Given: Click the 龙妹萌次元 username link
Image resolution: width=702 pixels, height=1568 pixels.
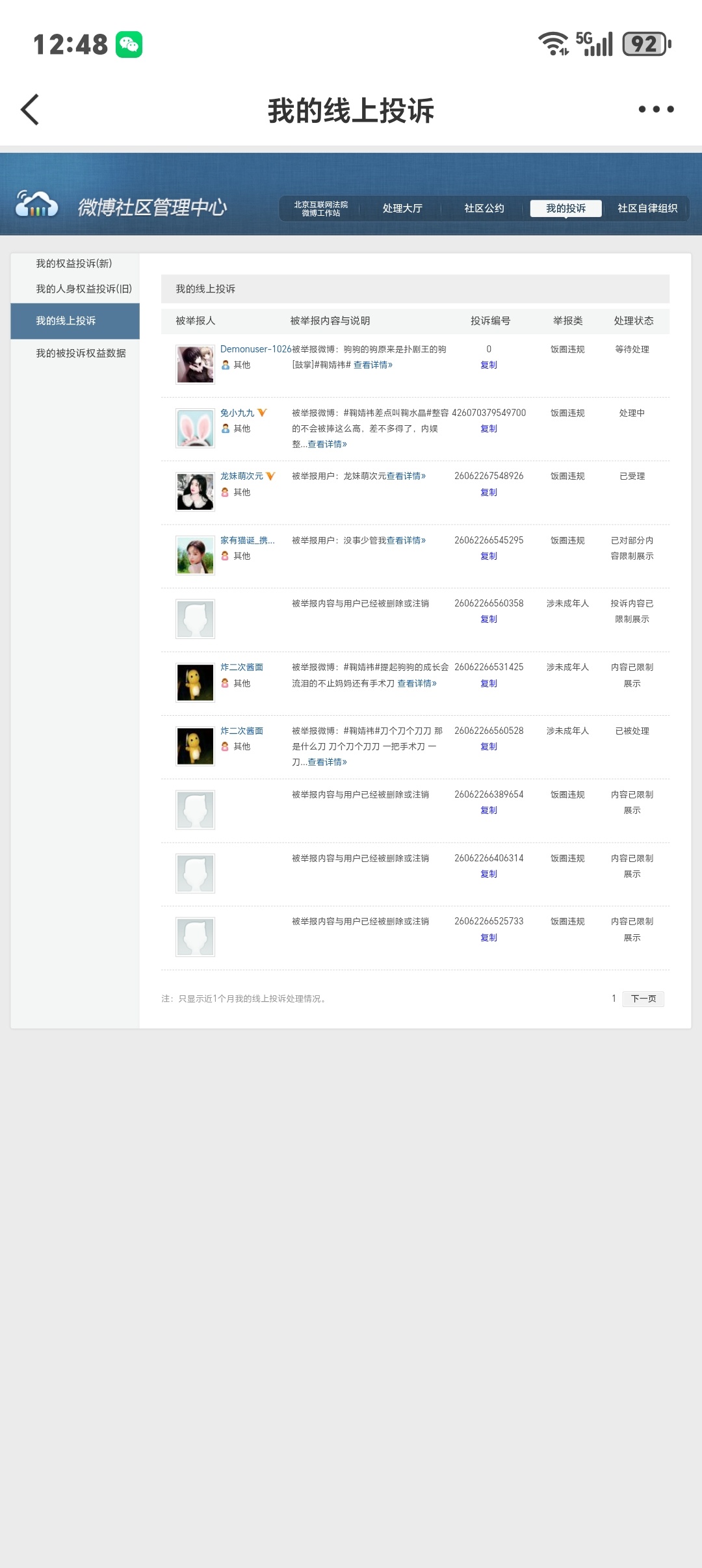Looking at the screenshot, I should tap(242, 476).
